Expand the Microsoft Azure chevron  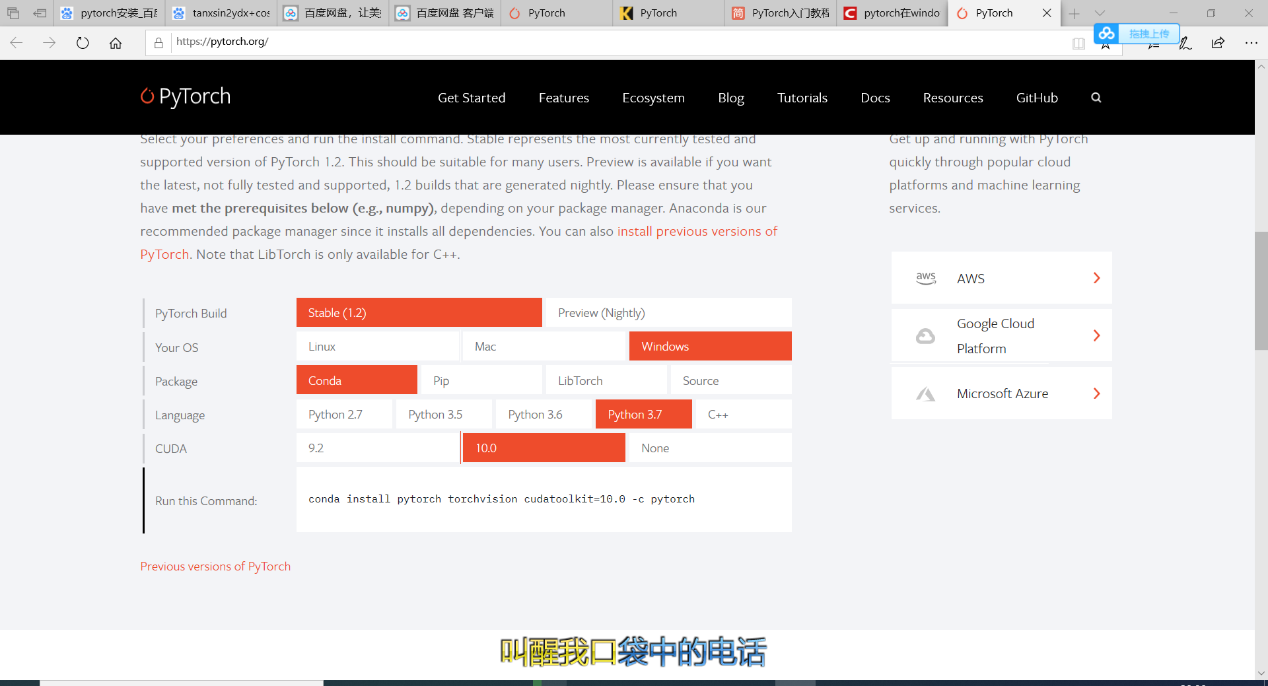(1096, 394)
